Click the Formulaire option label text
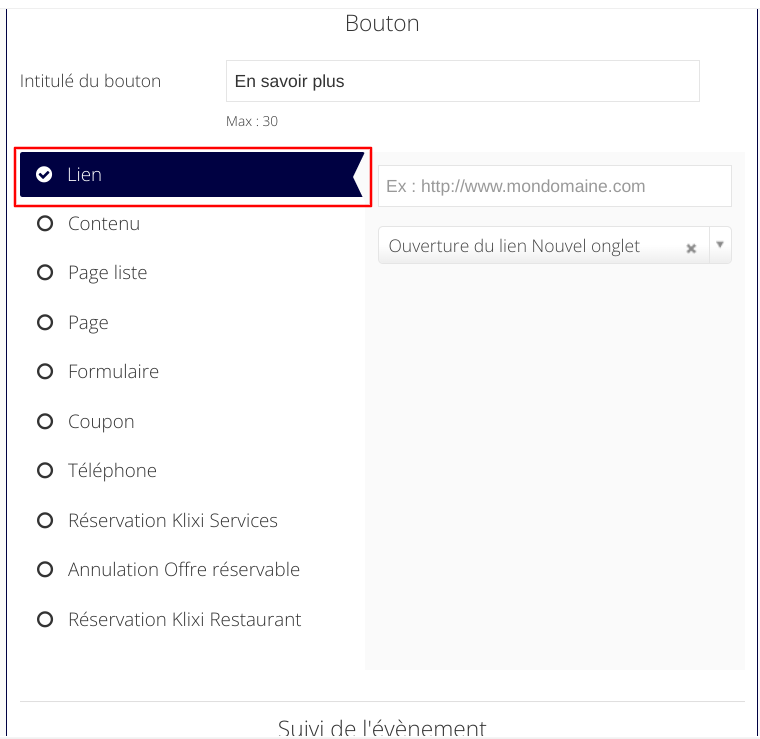 [113, 372]
